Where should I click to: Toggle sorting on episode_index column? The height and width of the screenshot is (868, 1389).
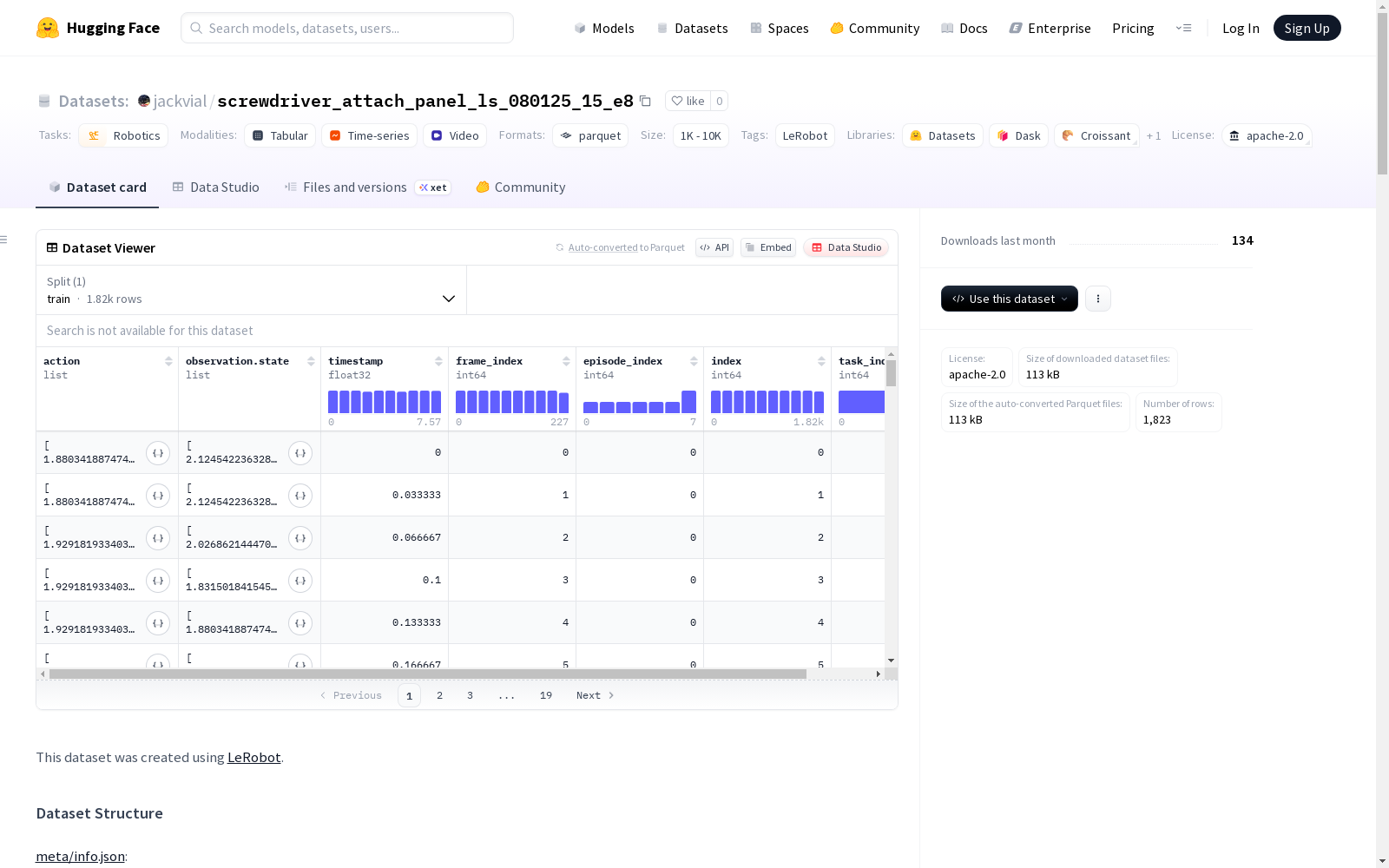(694, 361)
